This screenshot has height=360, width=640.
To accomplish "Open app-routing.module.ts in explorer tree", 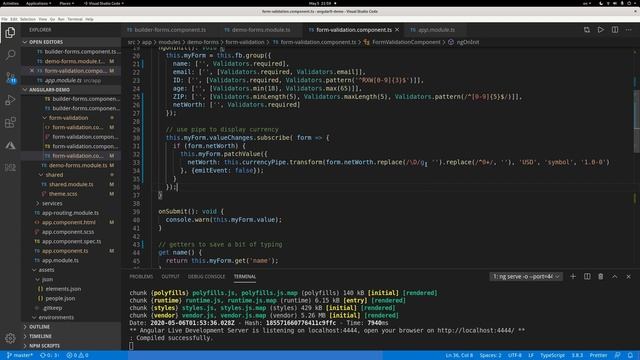I will point(70,213).
